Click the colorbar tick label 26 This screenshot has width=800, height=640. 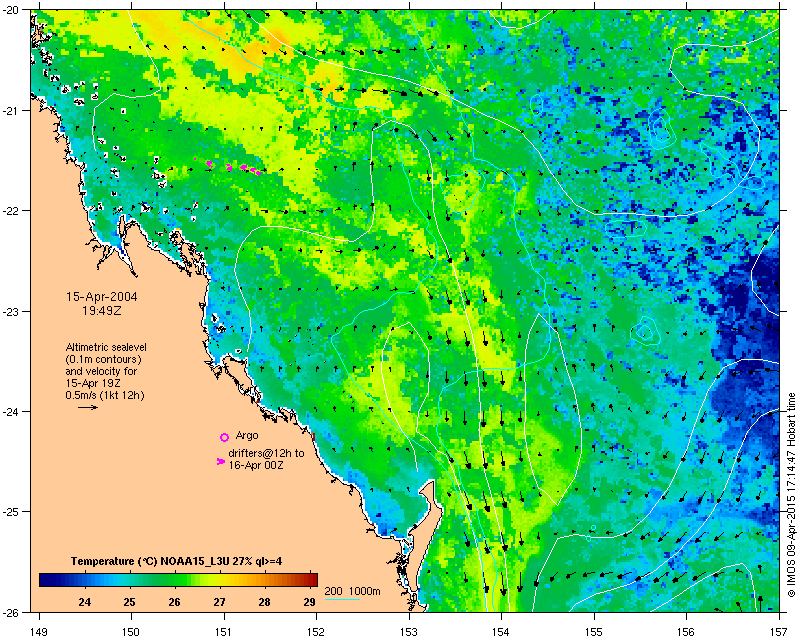click(174, 602)
